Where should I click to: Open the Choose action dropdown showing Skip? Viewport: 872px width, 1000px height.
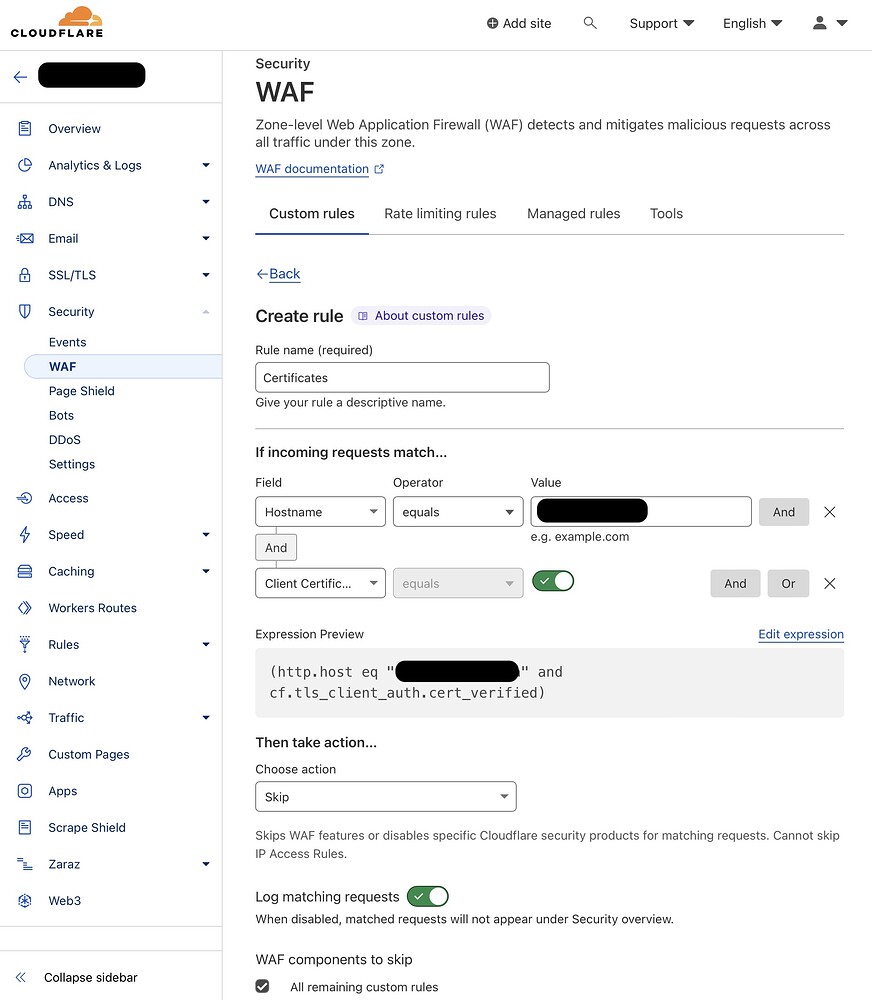[x=385, y=796]
